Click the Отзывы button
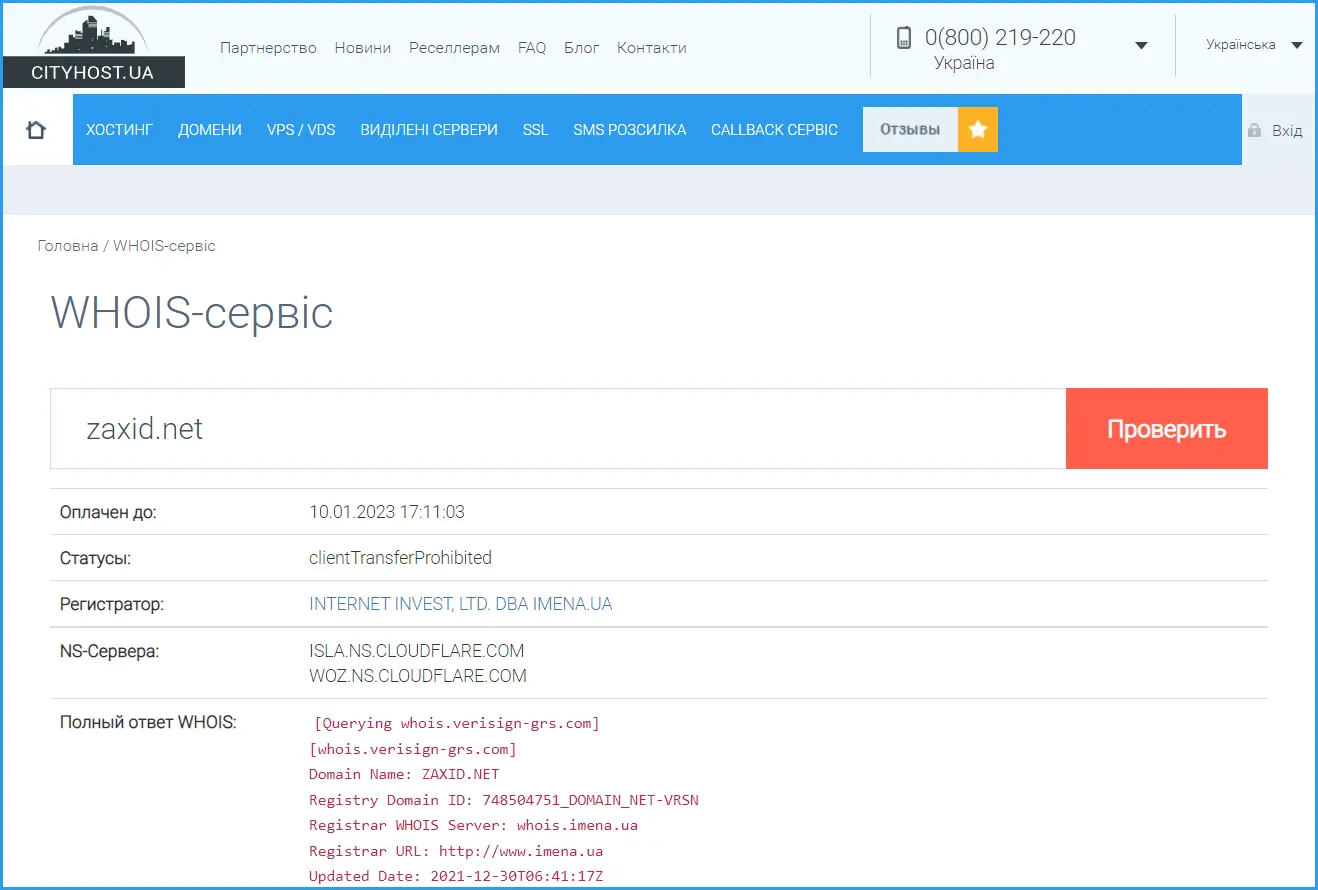The width and height of the screenshot is (1318, 890). 910,130
